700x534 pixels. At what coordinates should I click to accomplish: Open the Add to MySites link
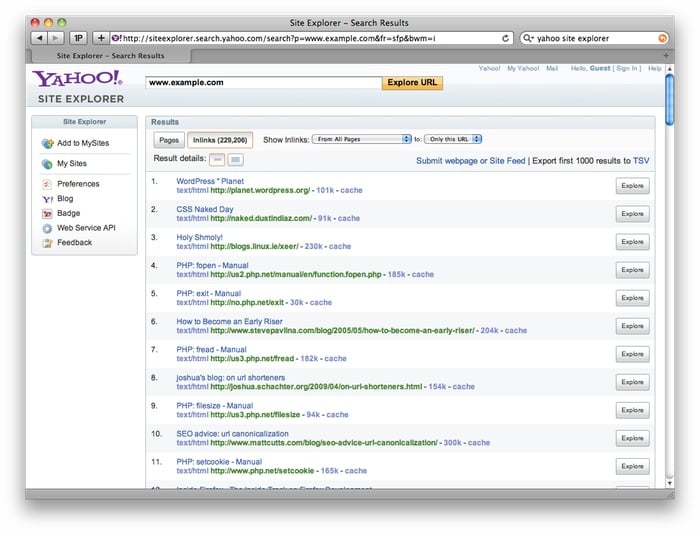point(83,143)
